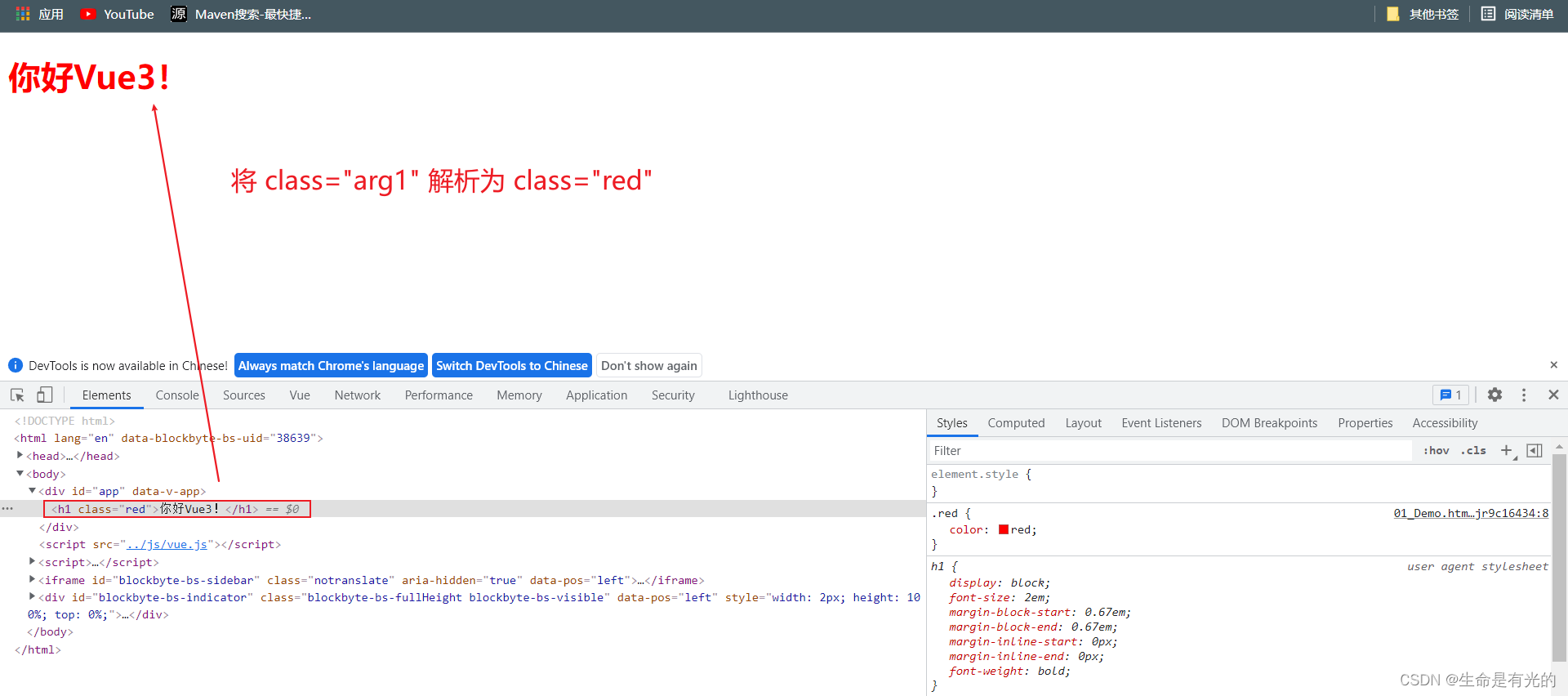The width and height of the screenshot is (1568, 696).
Task: Open the Security tab
Action: (673, 395)
